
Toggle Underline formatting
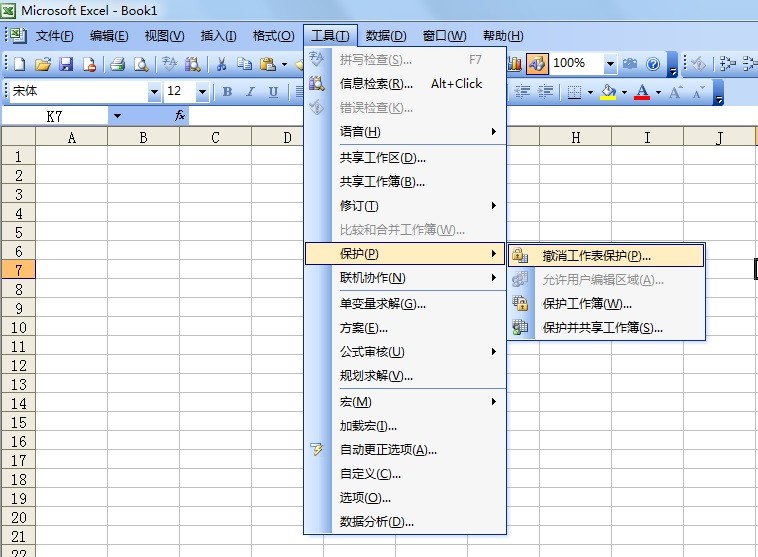pyautogui.click(x=273, y=91)
